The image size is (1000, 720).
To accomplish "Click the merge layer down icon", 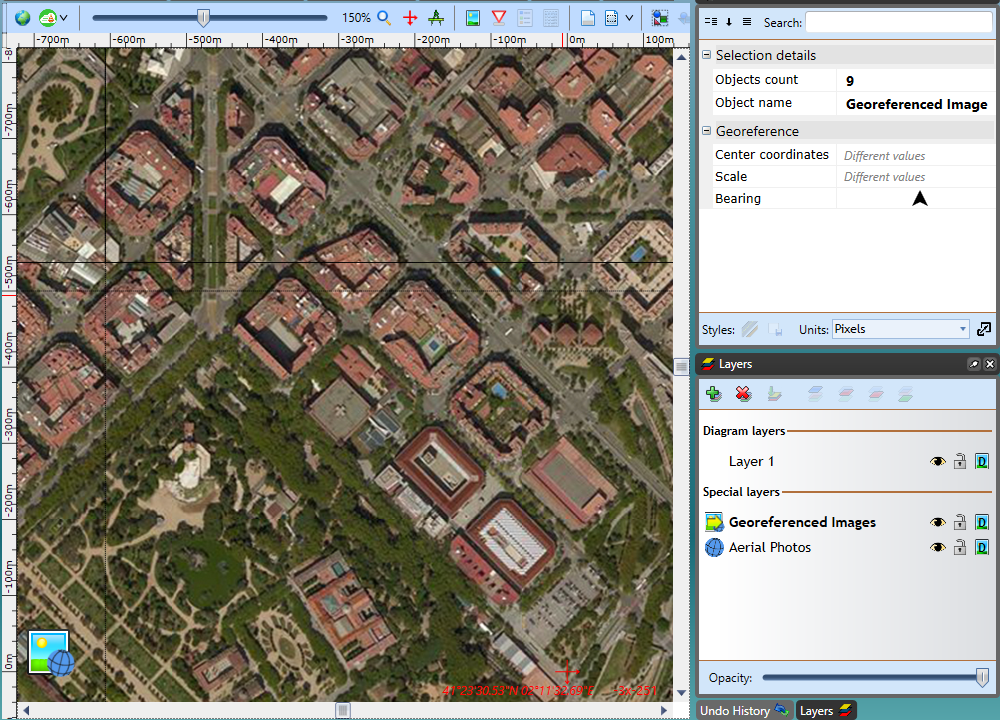I will tap(774, 394).
